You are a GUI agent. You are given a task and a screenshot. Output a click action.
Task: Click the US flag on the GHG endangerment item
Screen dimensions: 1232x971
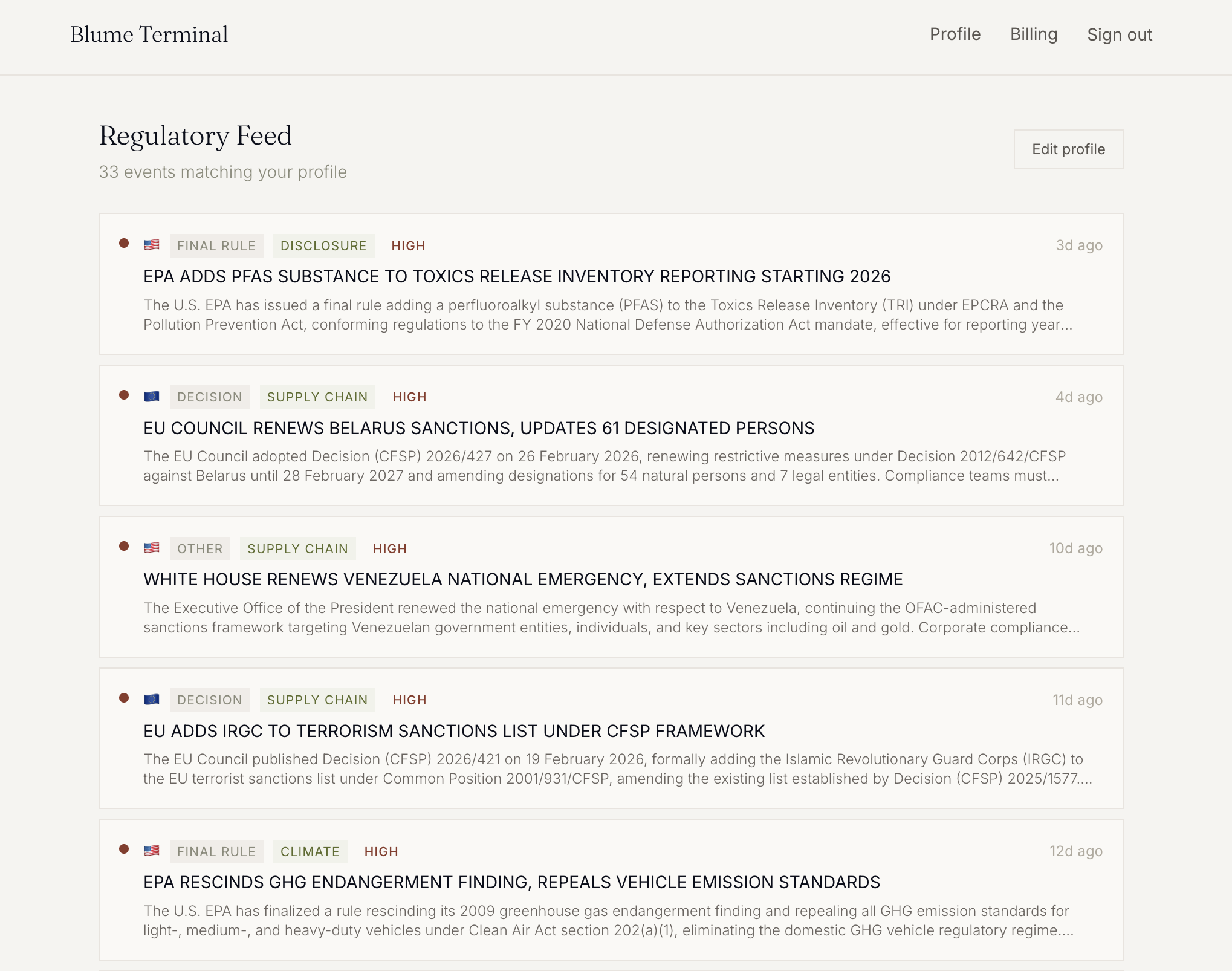151,851
